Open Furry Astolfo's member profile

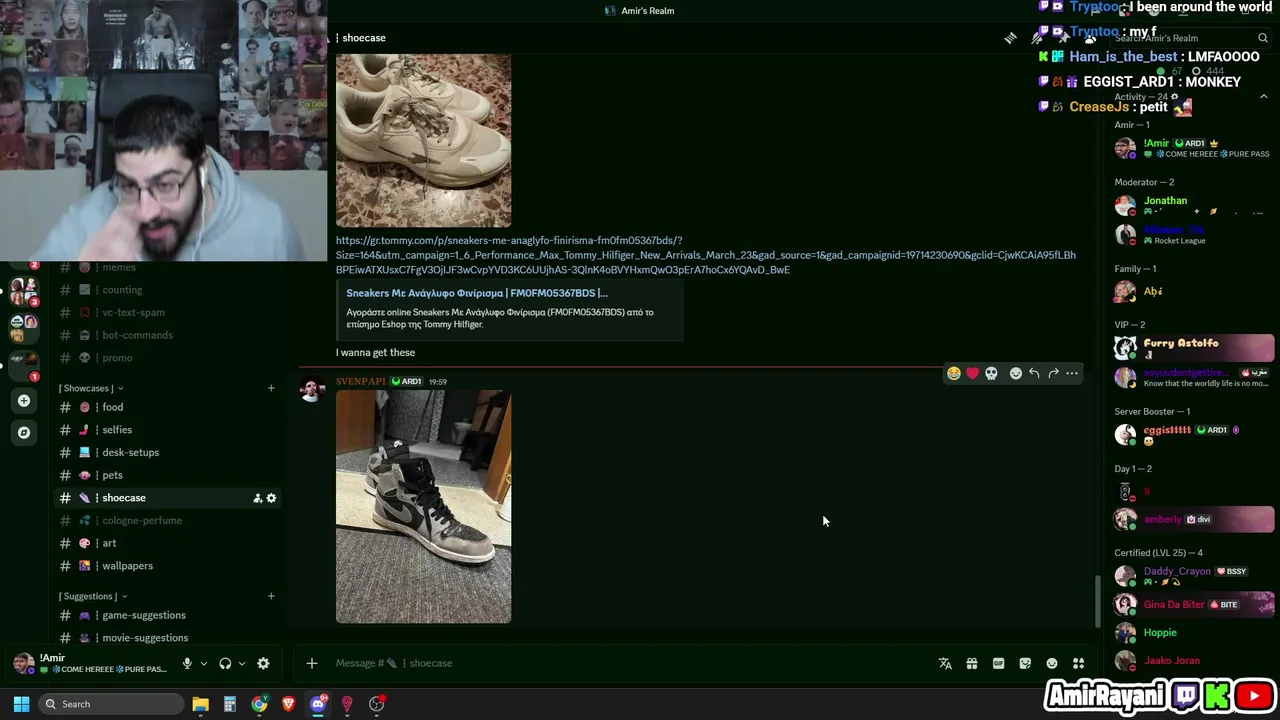click(x=1192, y=348)
